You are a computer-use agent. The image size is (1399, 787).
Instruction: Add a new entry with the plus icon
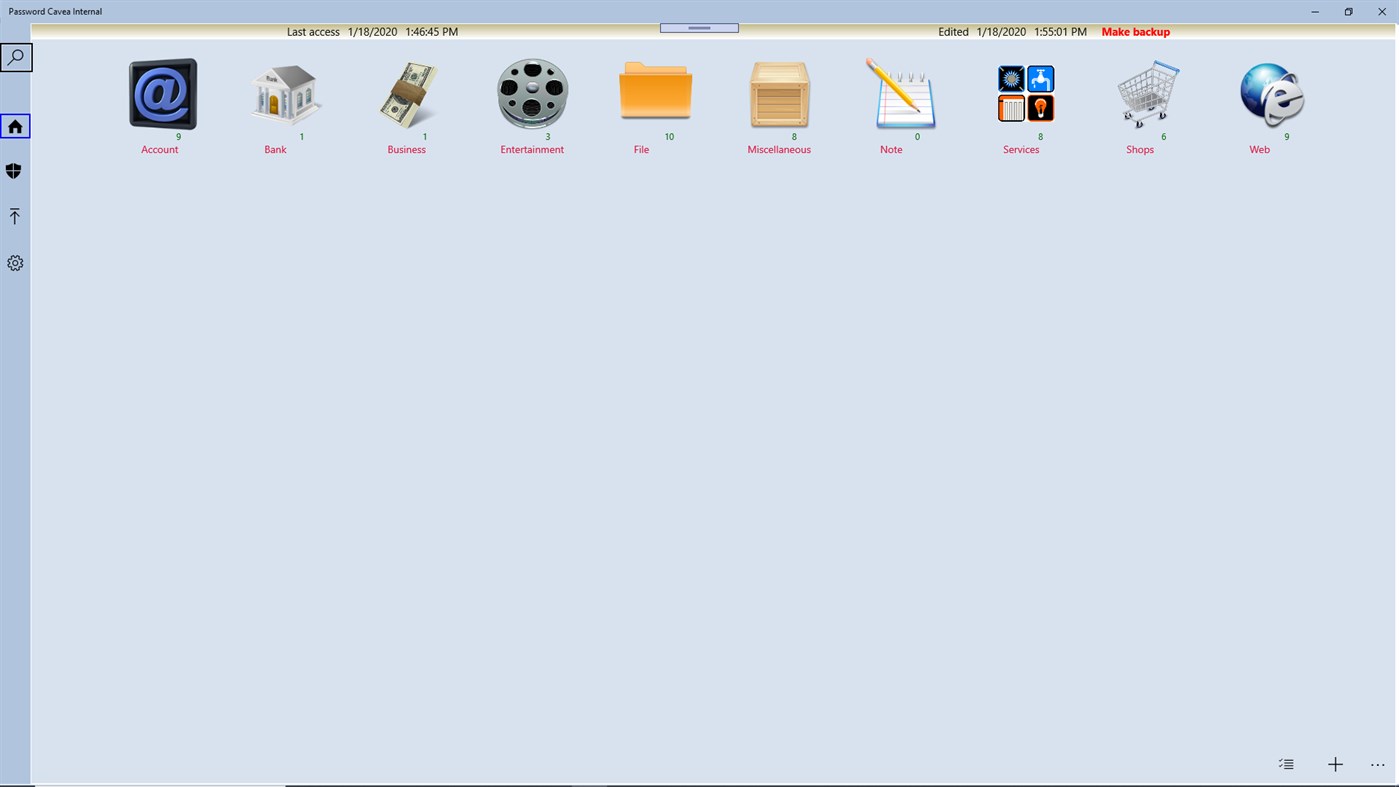click(x=1334, y=763)
